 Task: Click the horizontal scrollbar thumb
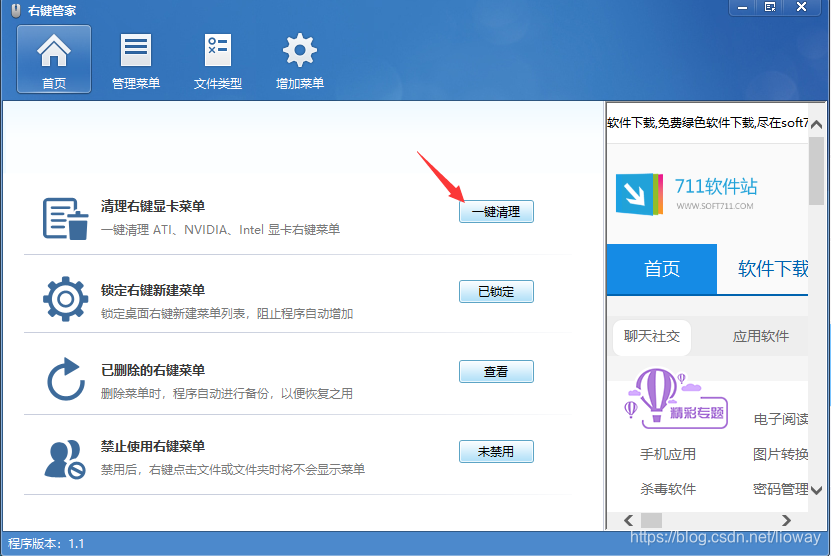(x=651, y=520)
